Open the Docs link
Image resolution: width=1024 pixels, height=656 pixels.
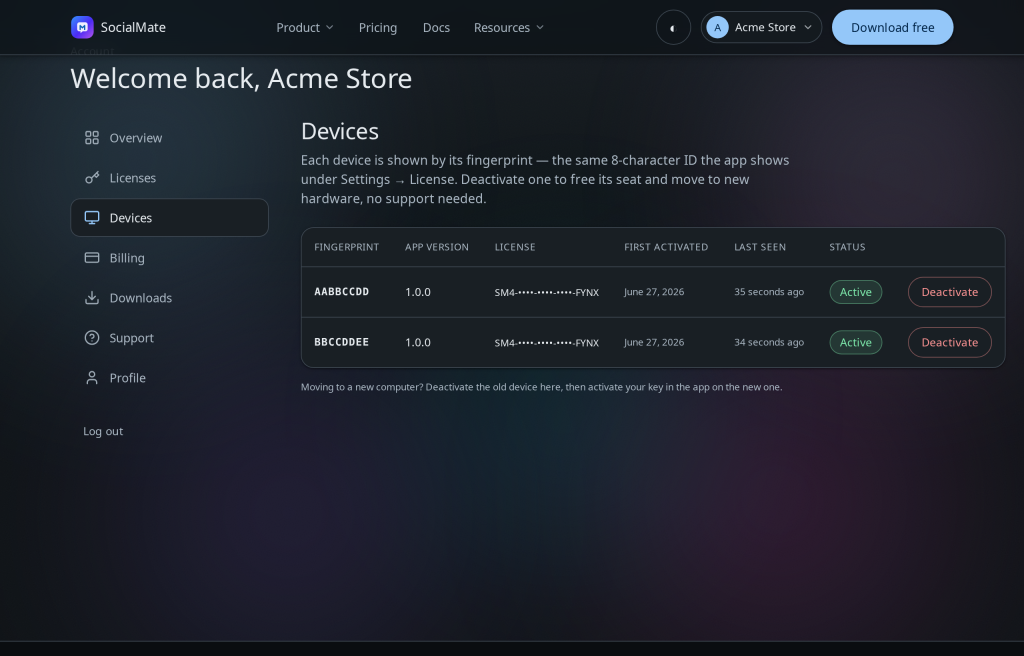pos(436,27)
